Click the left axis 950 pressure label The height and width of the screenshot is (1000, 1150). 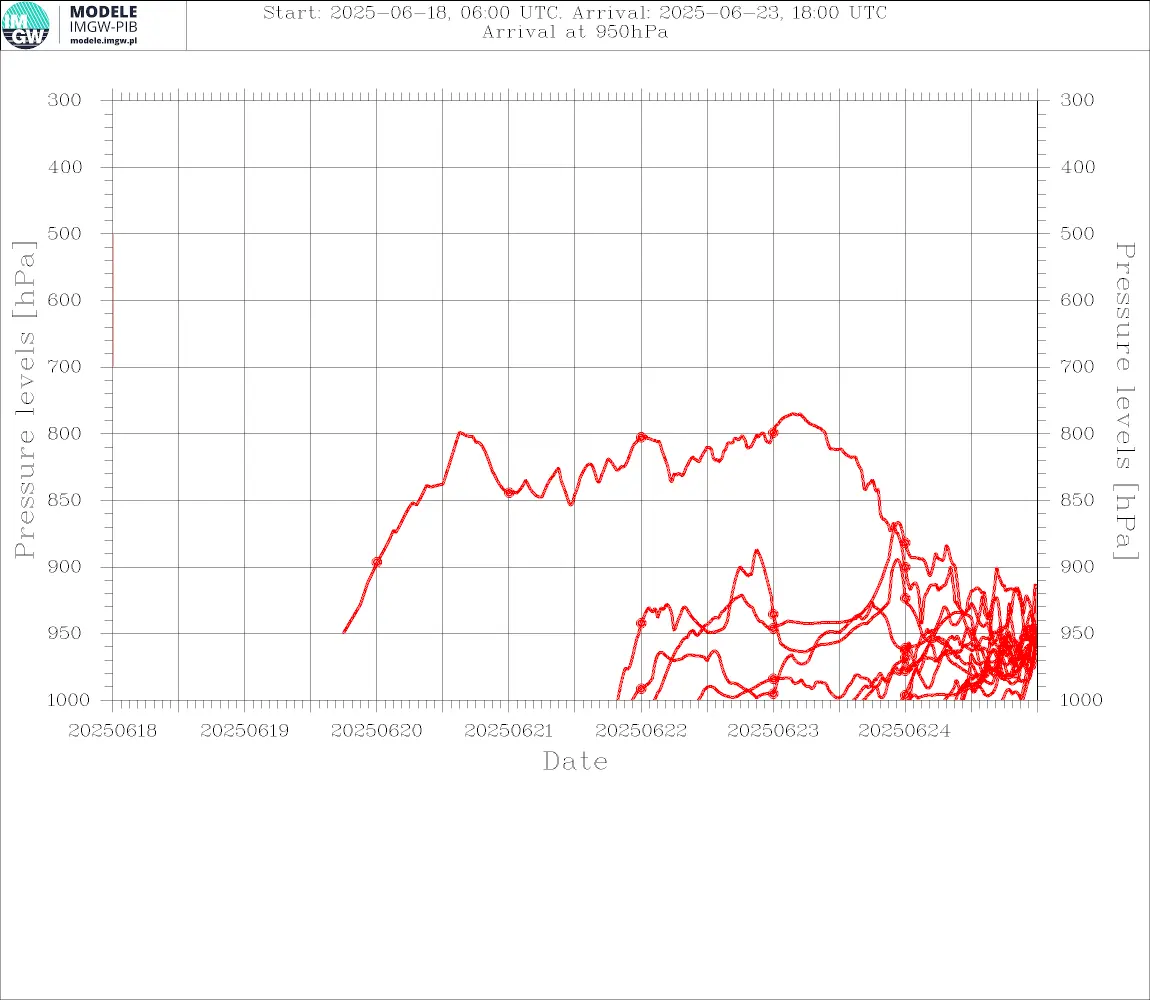[x=65, y=632]
